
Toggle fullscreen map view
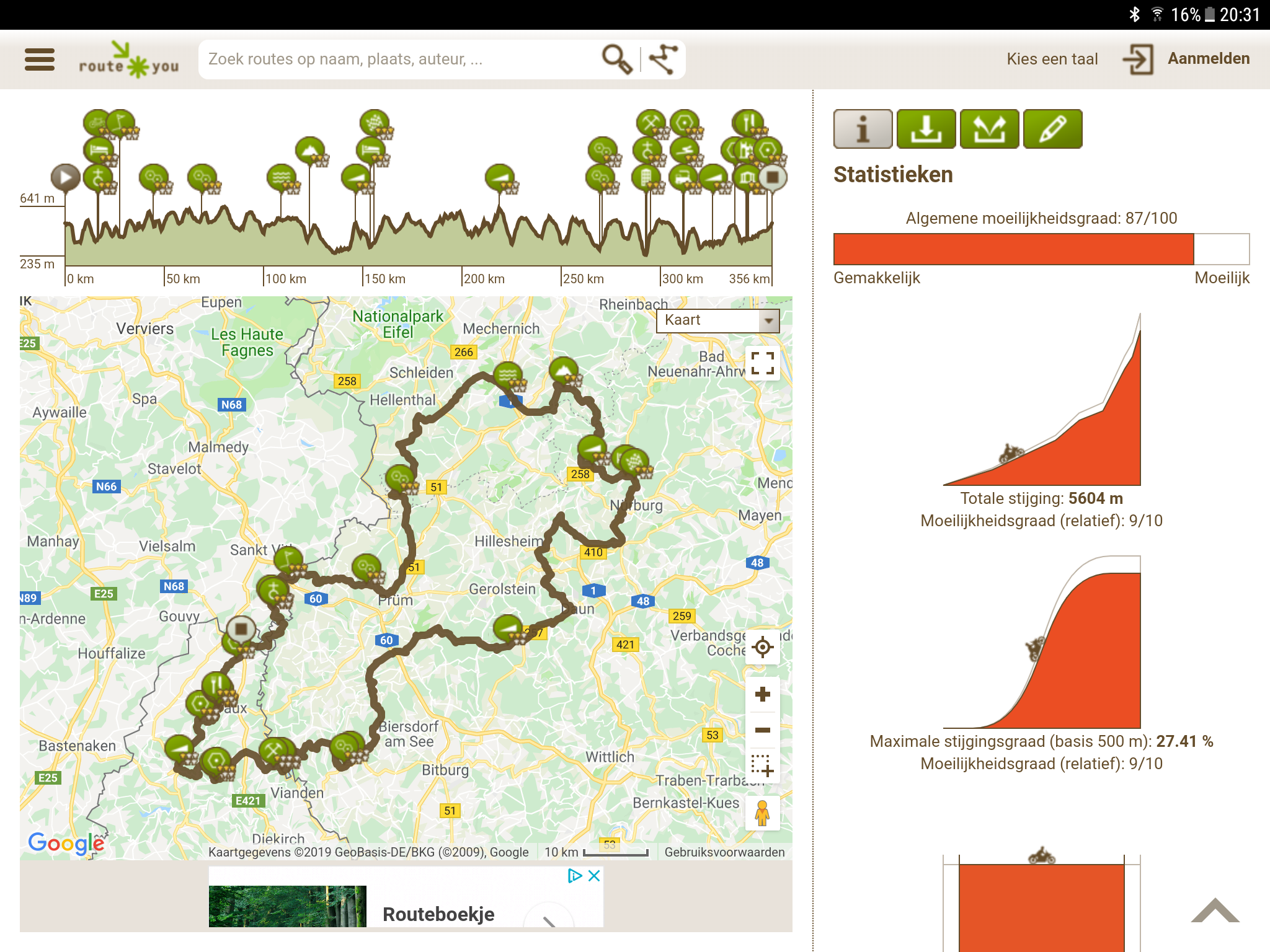(762, 363)
